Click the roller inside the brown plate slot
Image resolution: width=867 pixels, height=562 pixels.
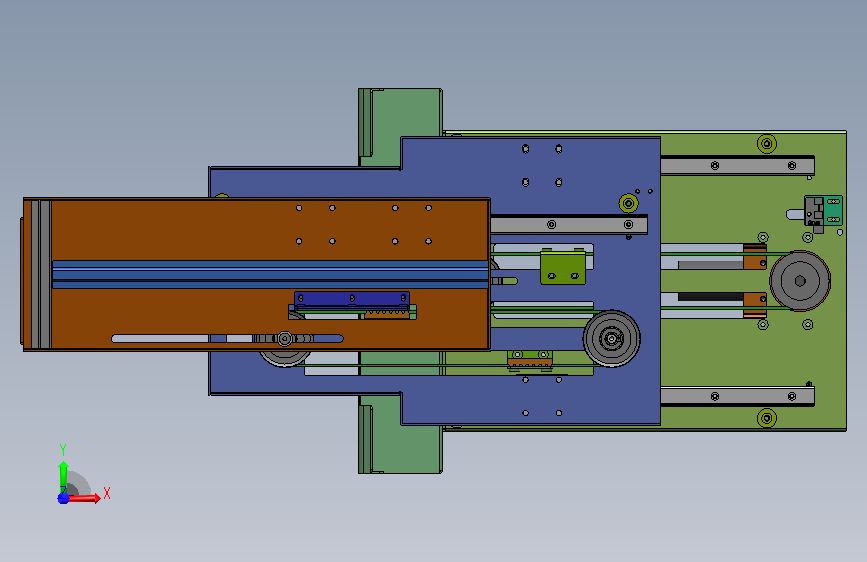pos(285,339)
